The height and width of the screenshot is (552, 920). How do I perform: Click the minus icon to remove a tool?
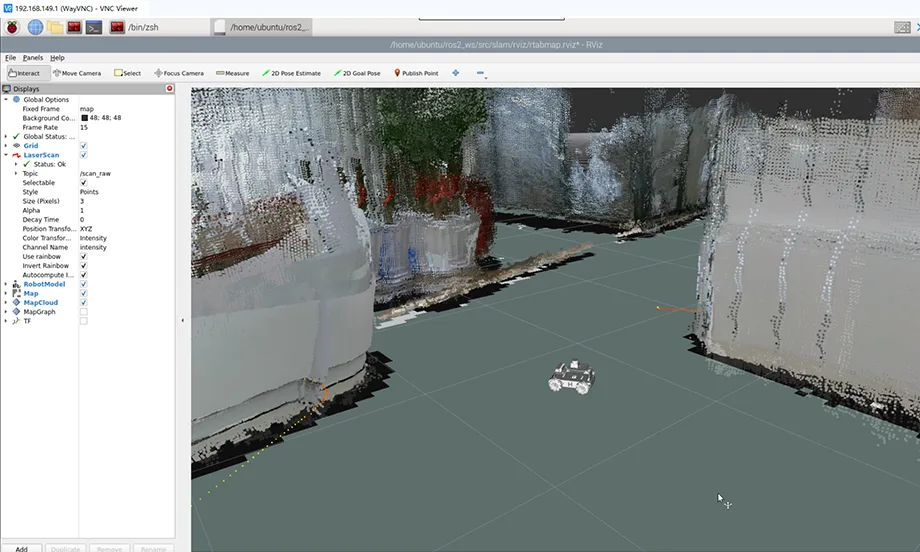pos(481,73)
